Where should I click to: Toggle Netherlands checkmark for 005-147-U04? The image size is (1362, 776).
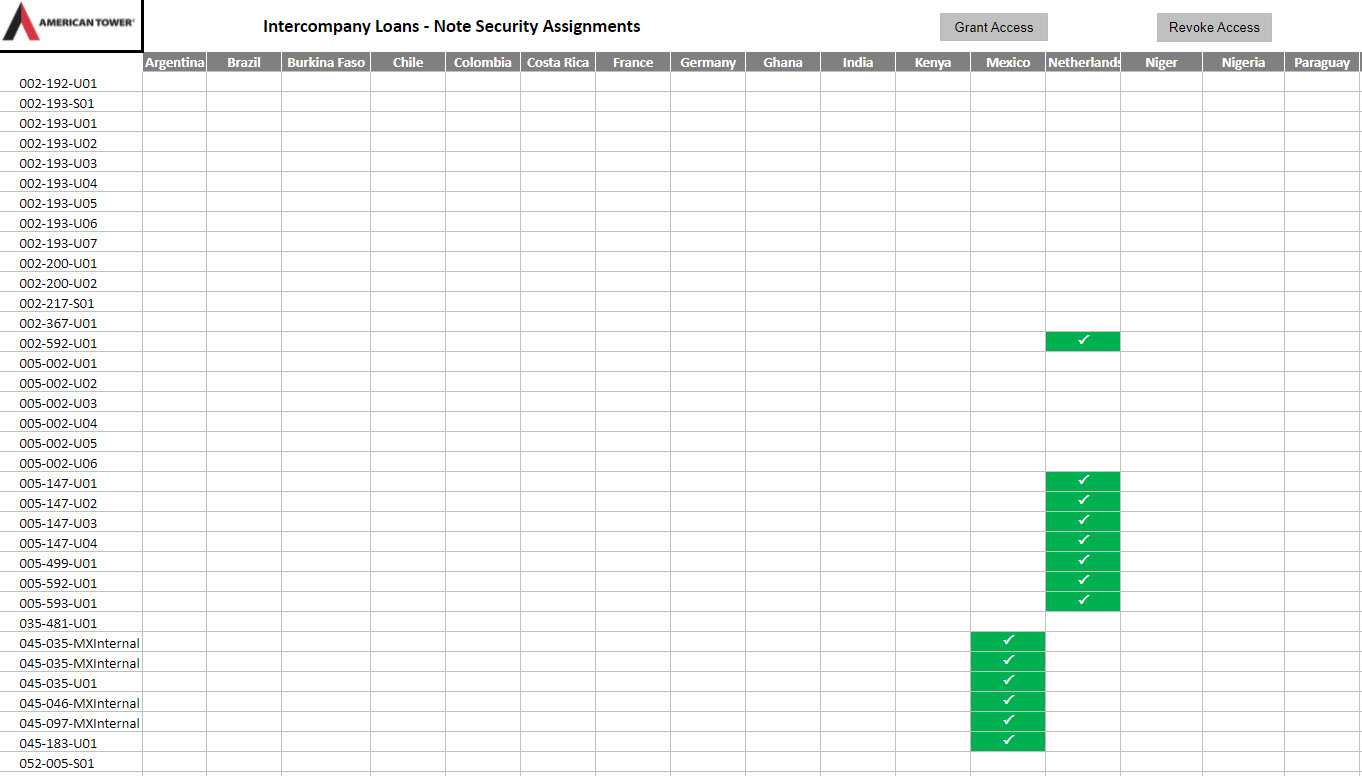(1083, 542)
